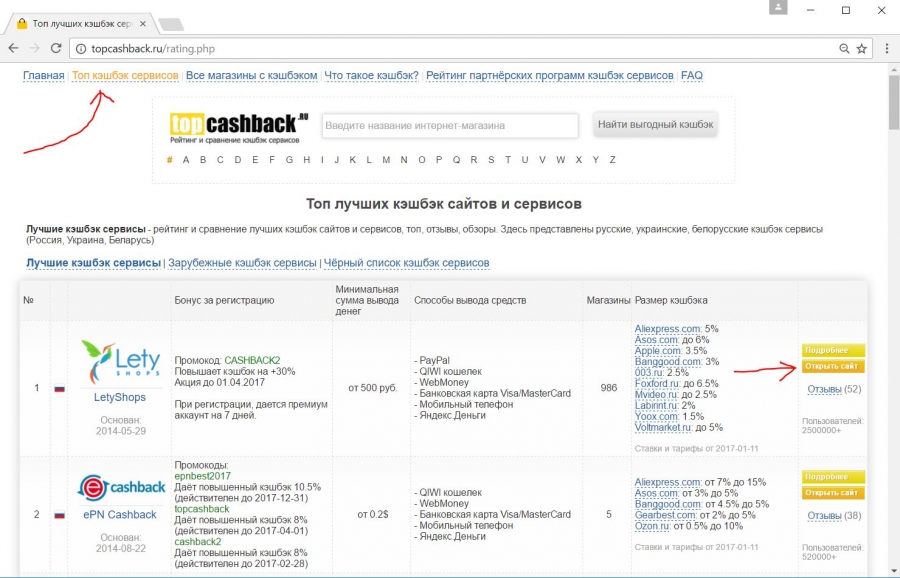
Task: Select promo code topcashback text
Action: click(201, 509)
